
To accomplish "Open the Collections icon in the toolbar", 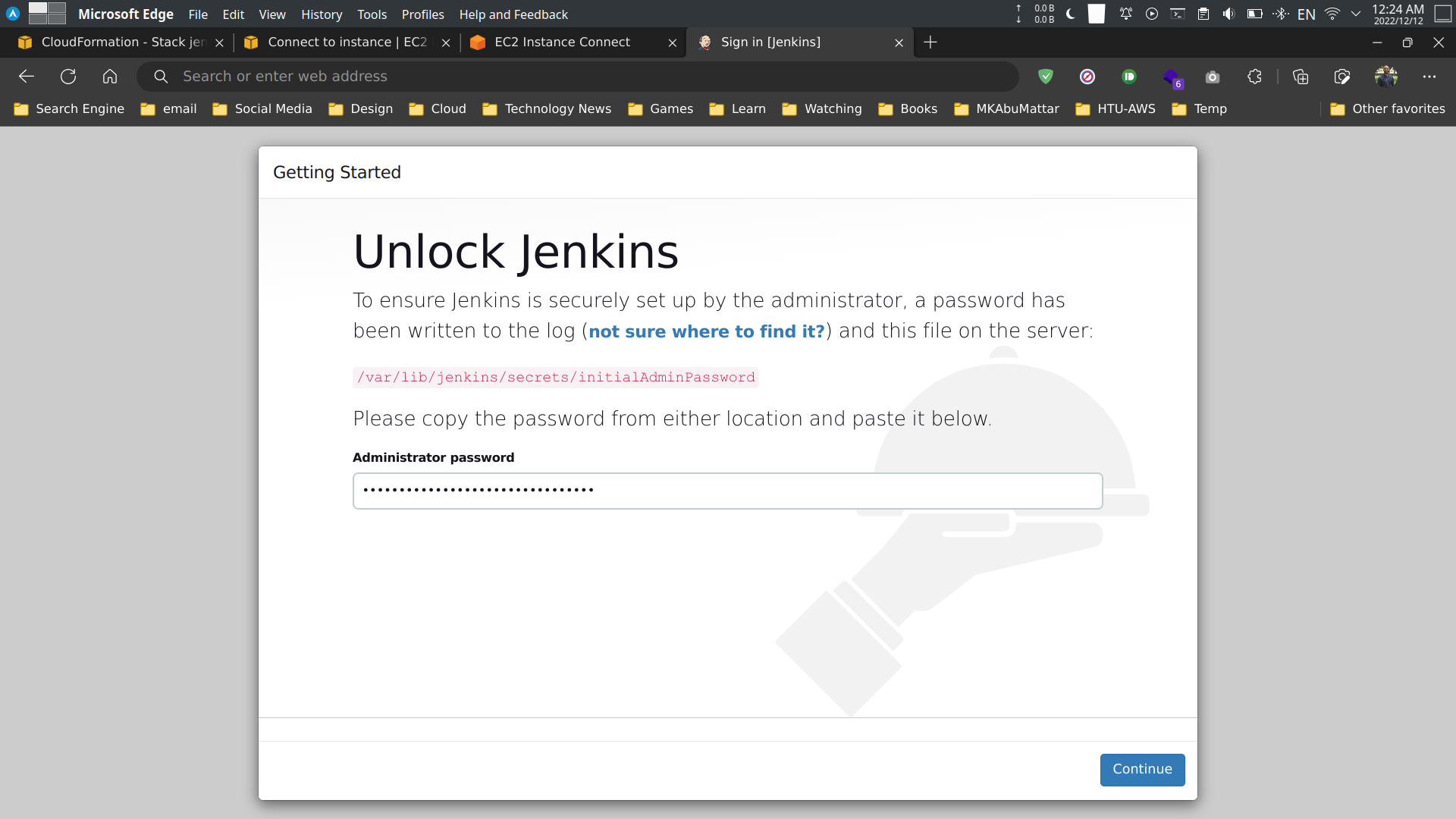I will coord(1301,77).
